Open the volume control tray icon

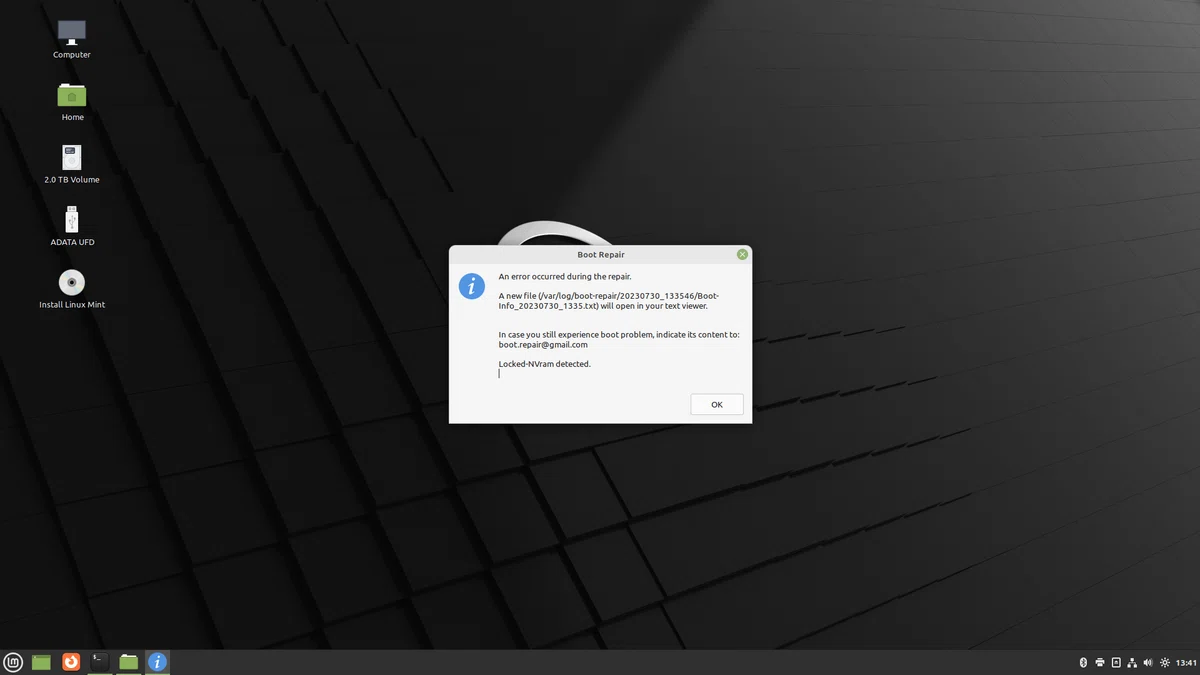(1148, 663)
